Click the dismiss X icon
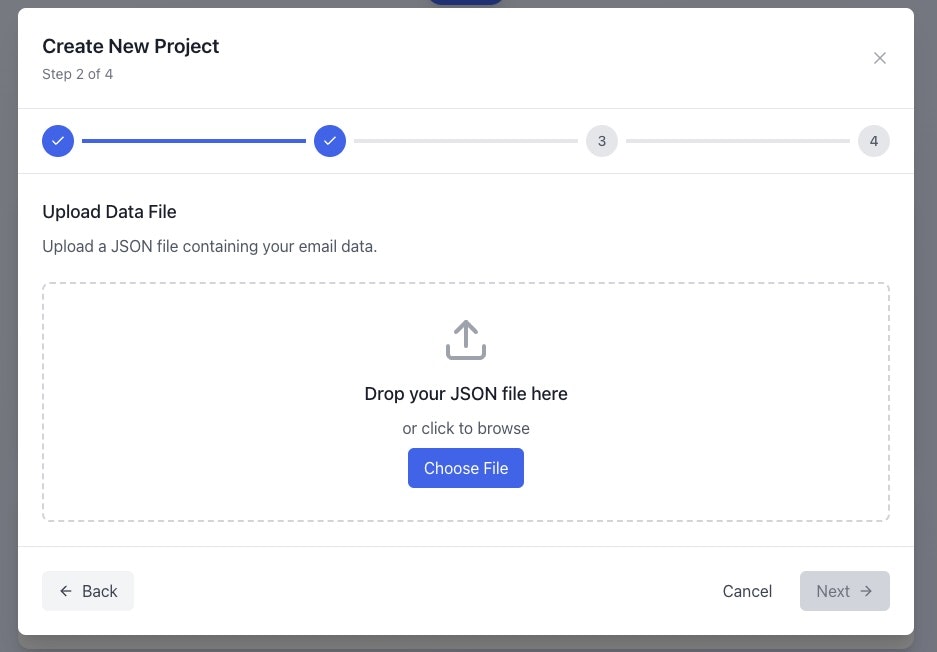This screenshot has height=652, width=937. (x=880, y=58)
